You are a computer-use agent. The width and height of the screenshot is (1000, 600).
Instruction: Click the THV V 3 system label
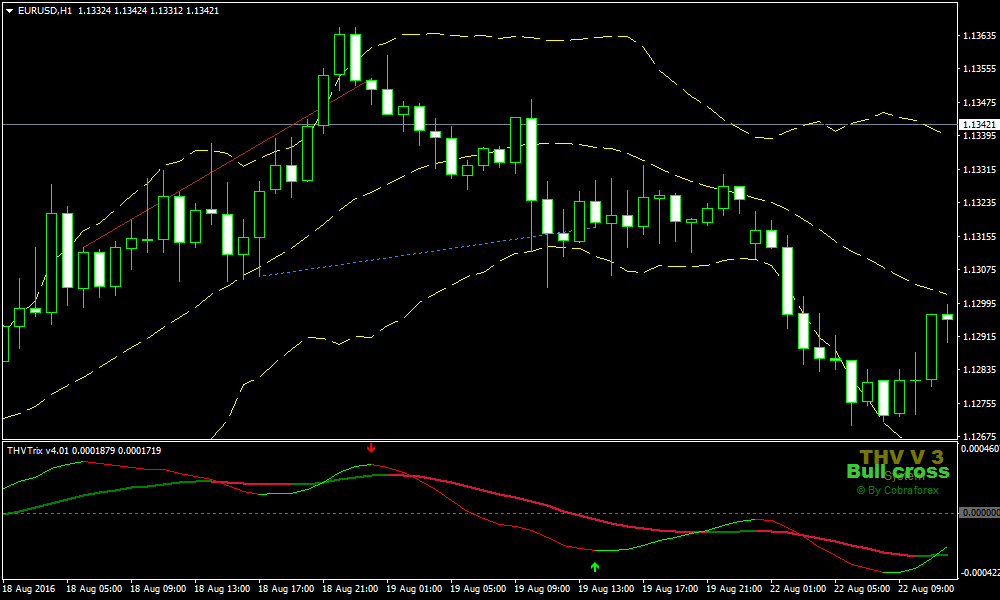pyautogui.click(x=901, y=456)
